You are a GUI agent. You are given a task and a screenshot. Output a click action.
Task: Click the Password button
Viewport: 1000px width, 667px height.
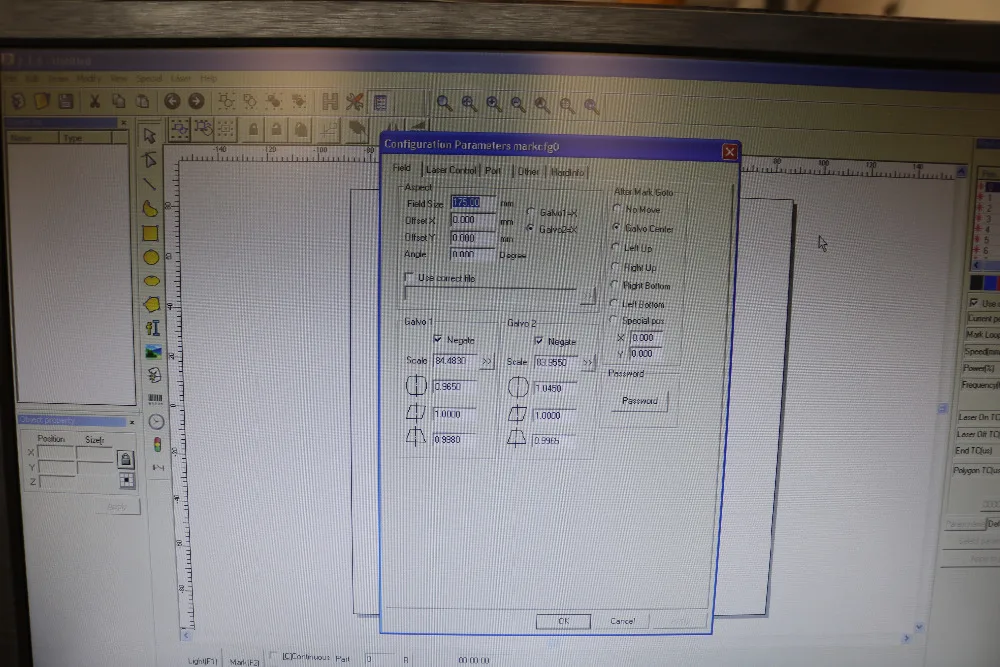click(x=640, y=400)
